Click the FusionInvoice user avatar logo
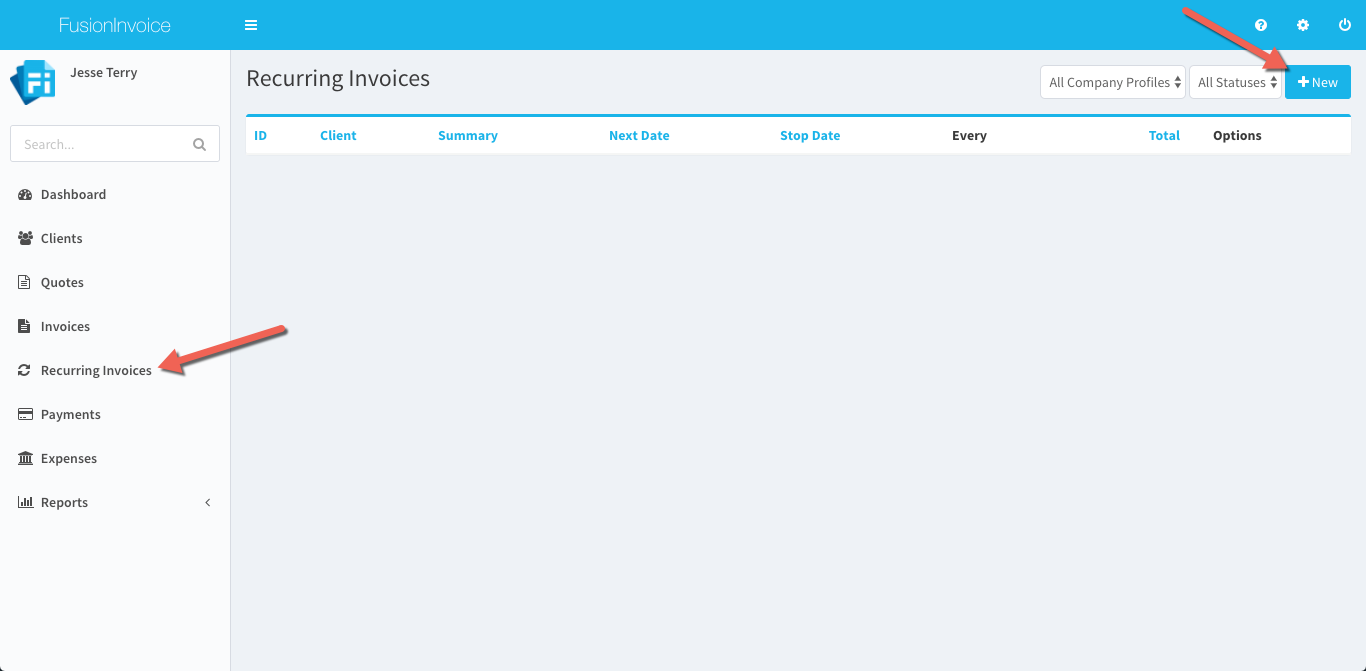1366x671 pixels. [33, 82]
